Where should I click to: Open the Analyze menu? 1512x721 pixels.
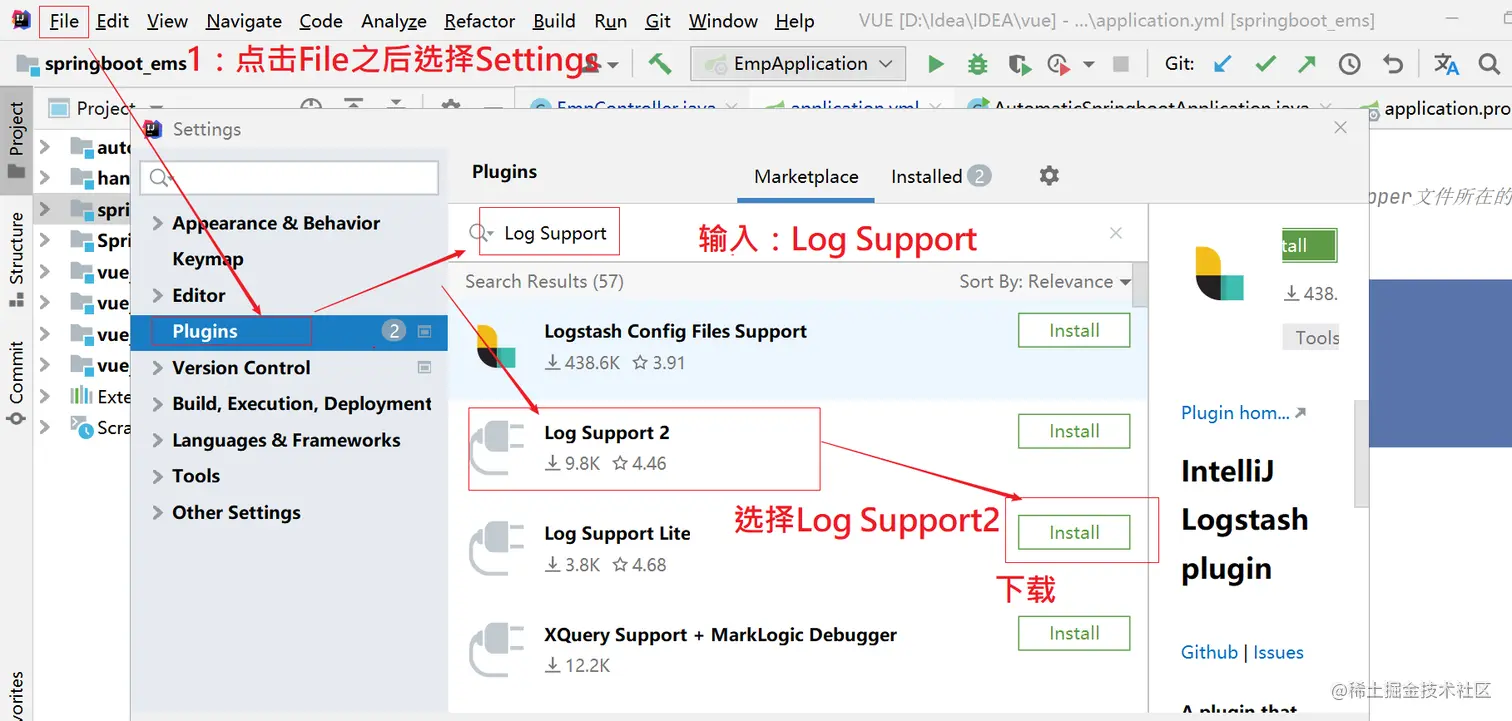tap(394, 21)
